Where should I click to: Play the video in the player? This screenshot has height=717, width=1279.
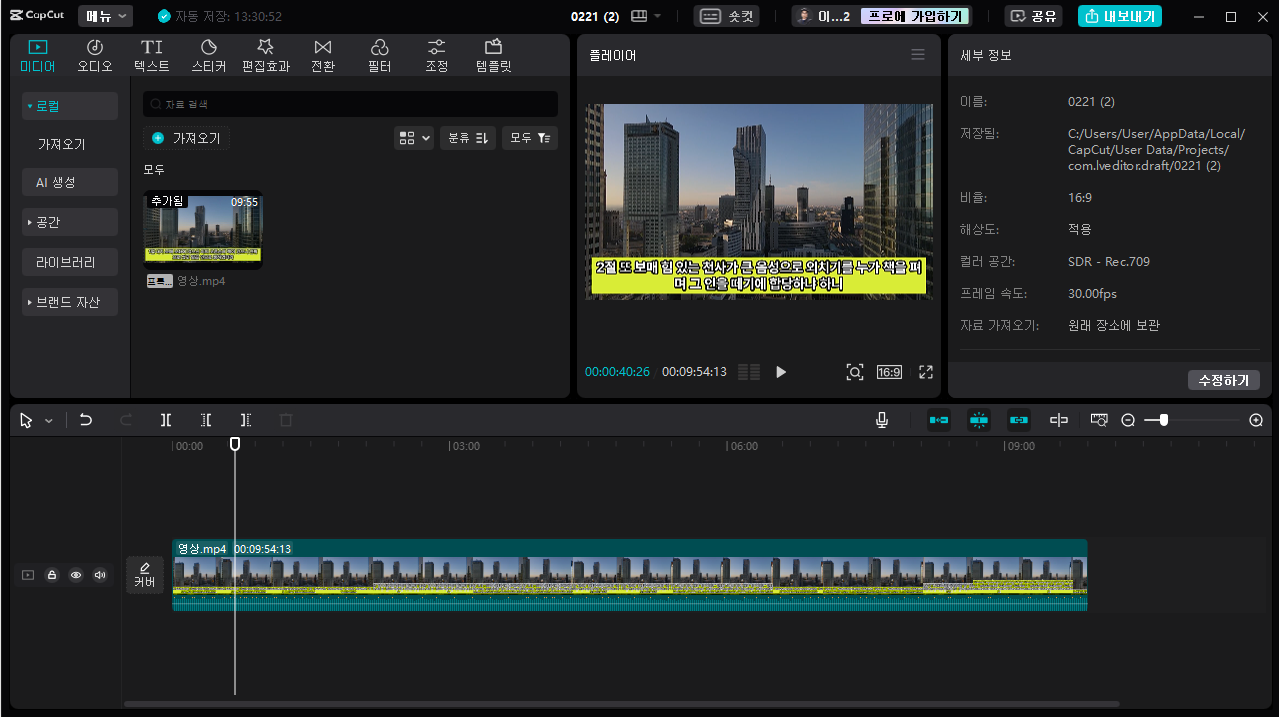781,372
